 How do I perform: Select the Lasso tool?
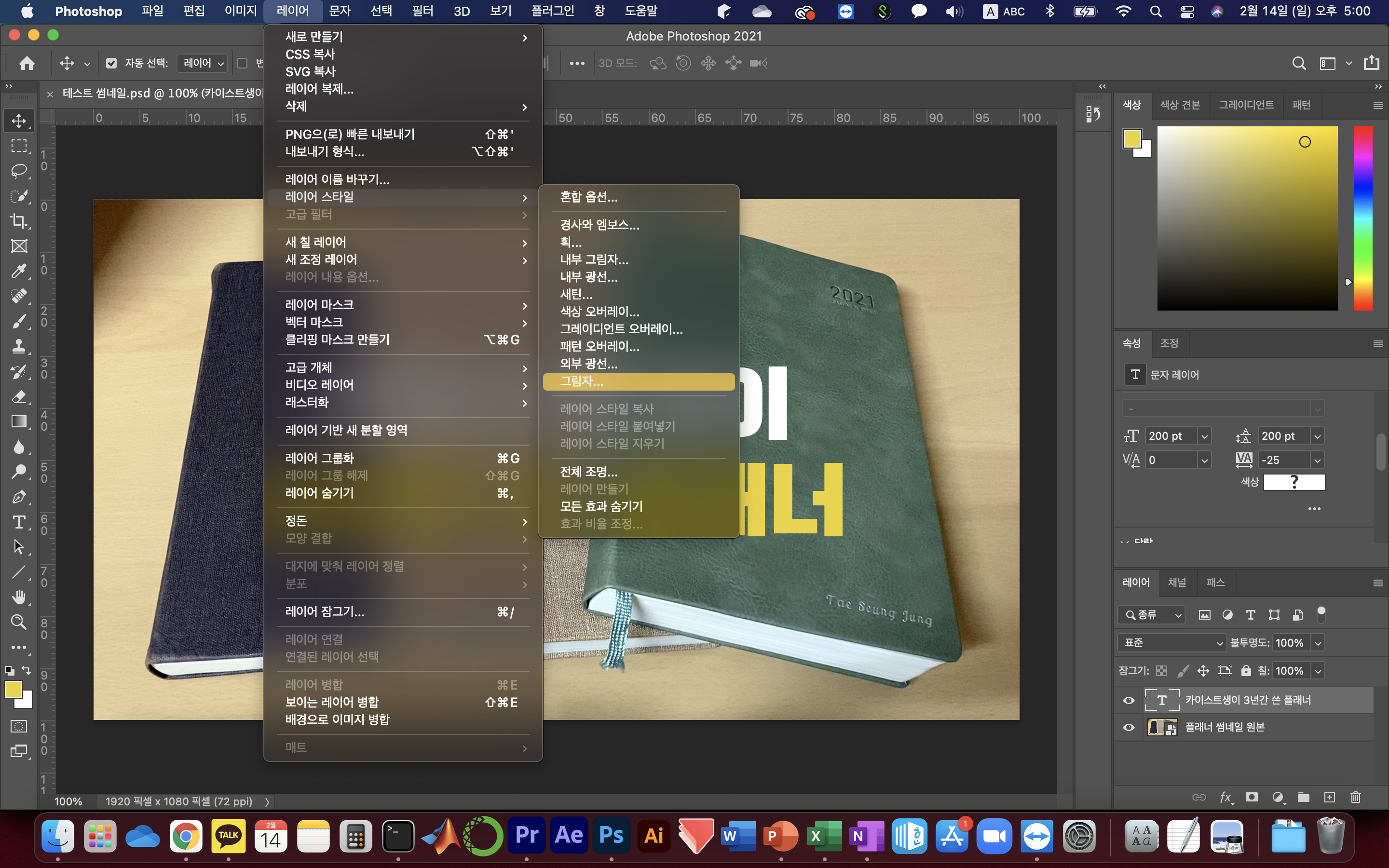[19, 171]
